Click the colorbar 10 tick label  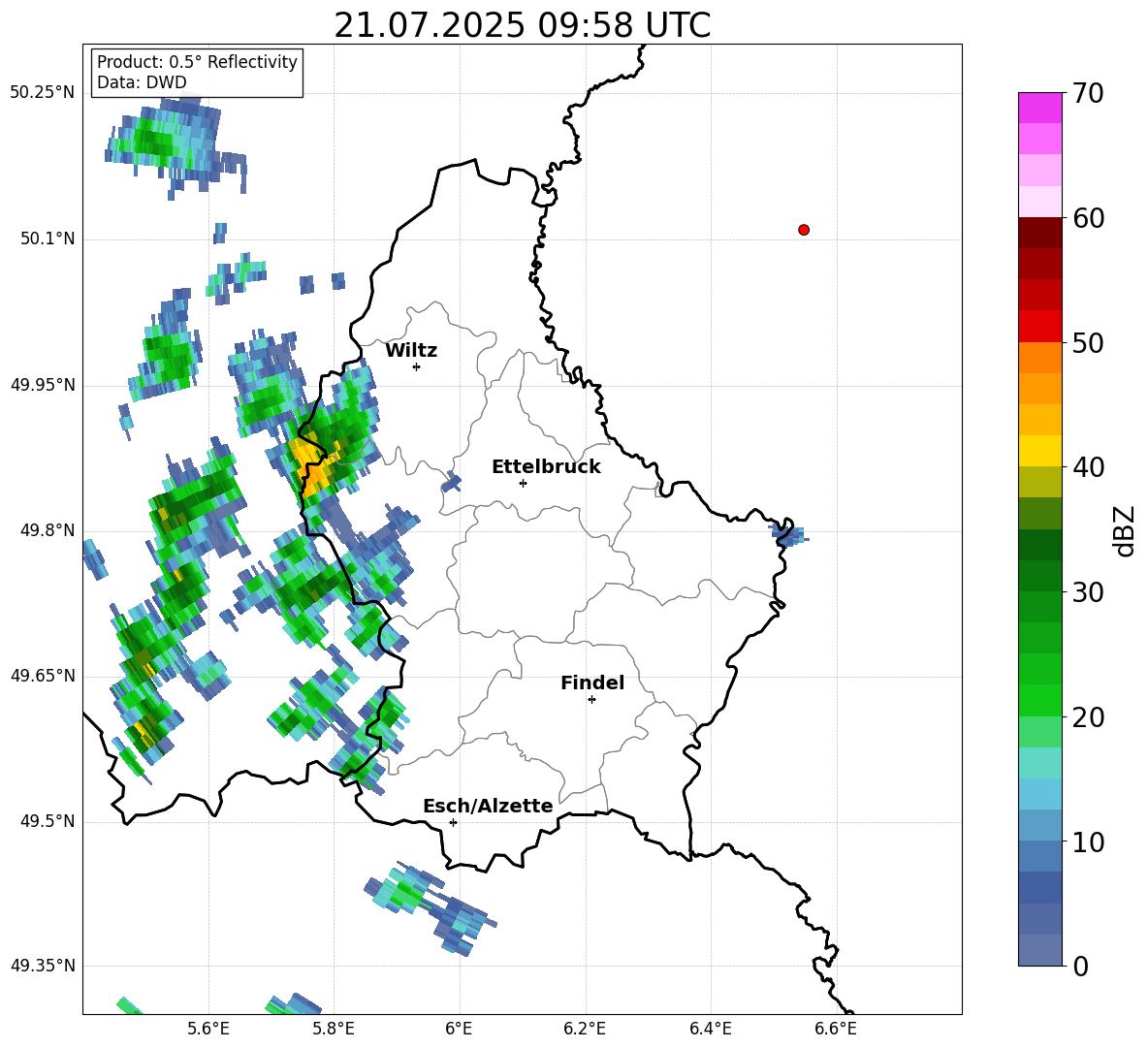pyautogui.click(x=1088, y=842)
